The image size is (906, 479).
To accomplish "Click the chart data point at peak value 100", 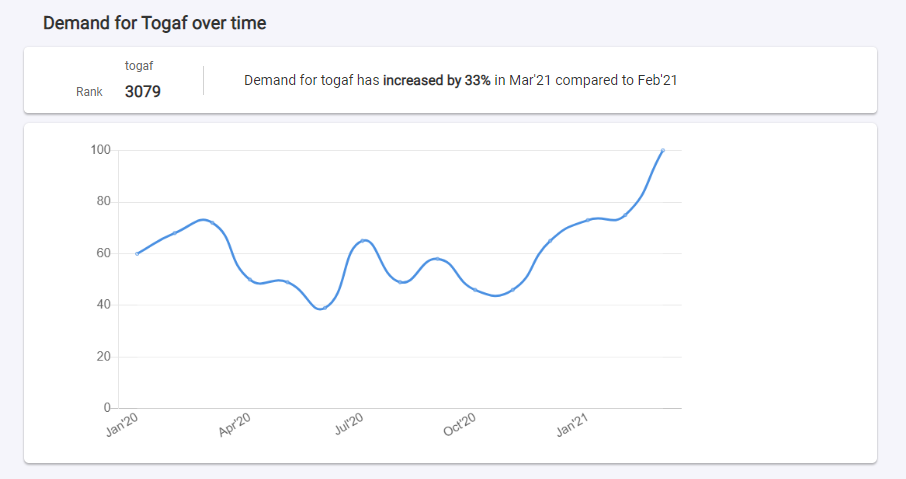I will click(662, 150).
